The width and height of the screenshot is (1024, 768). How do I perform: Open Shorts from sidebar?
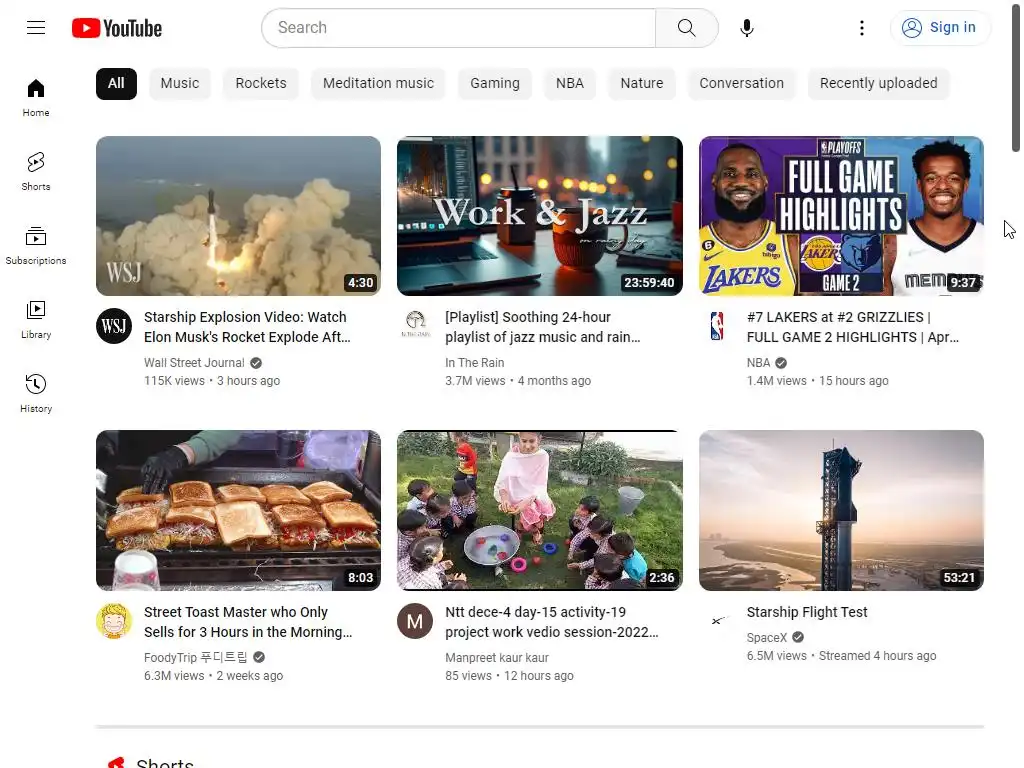click(x=36, y=172)
